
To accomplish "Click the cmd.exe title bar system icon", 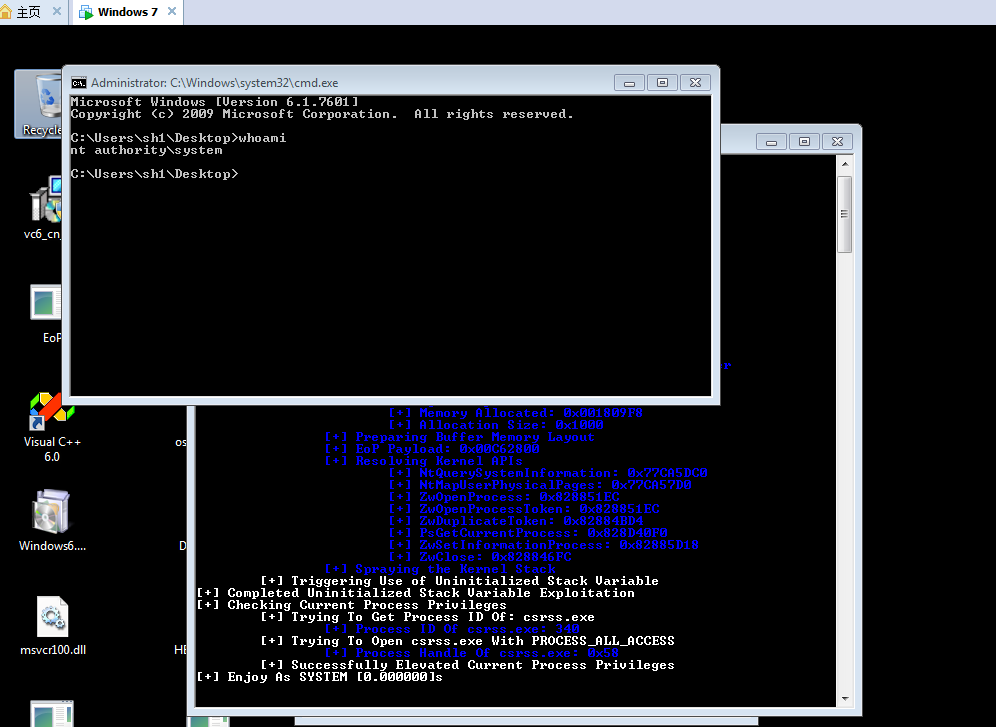I will [79, 83].
